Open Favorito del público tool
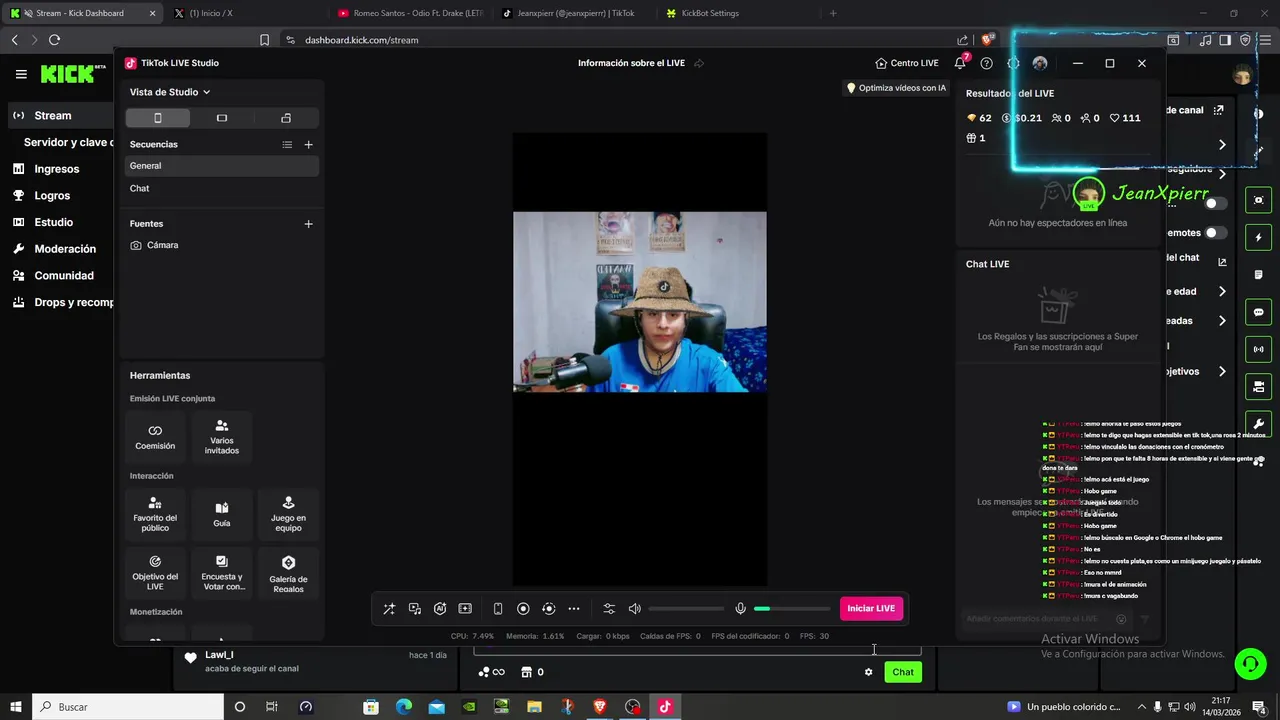This screenshot has width=1280, height=720. click(155, 514)
